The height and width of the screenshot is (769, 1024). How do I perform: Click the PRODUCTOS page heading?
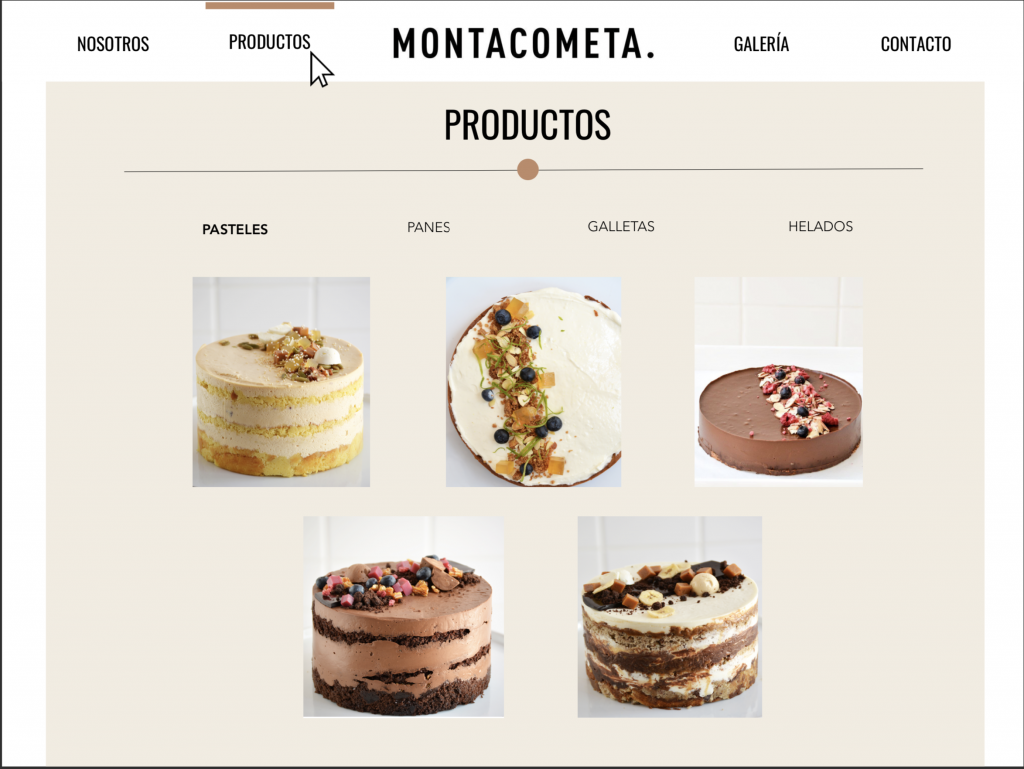(528, 125)
